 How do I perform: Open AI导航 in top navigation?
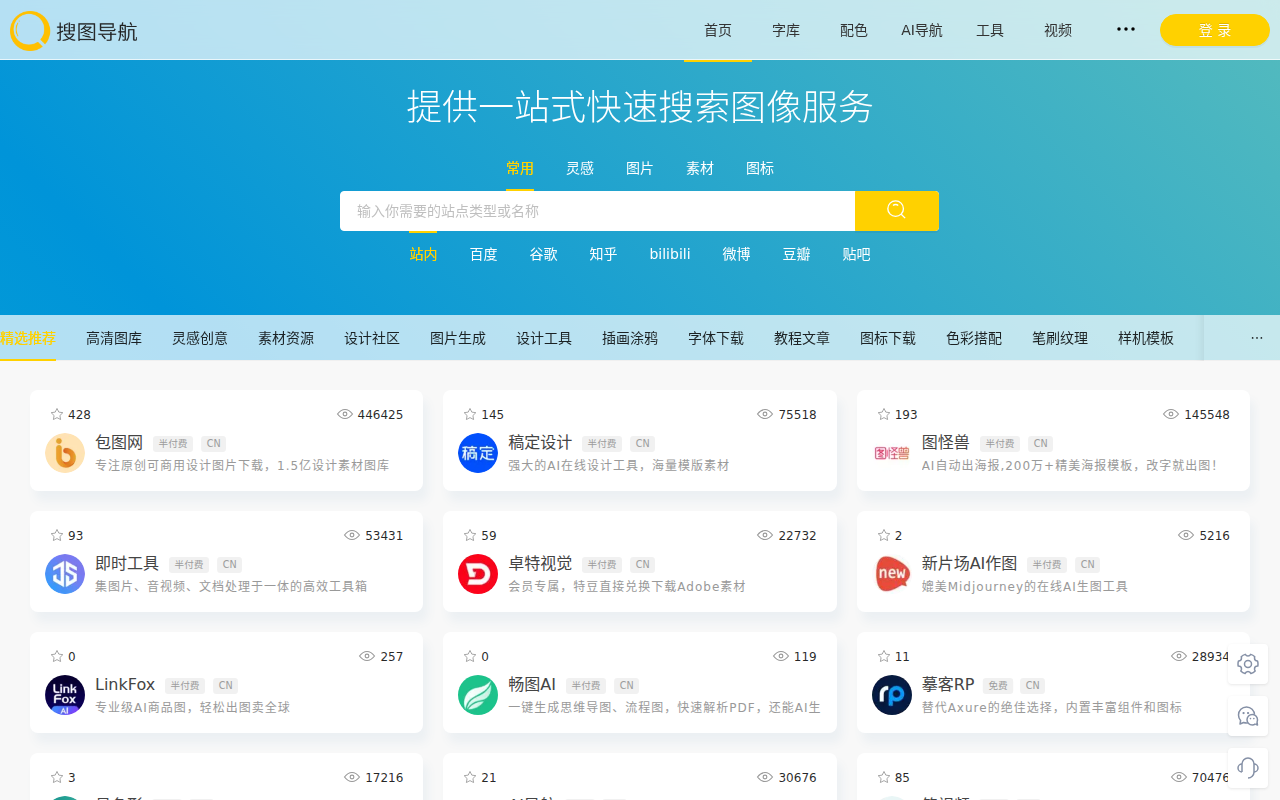pos(922,30)
